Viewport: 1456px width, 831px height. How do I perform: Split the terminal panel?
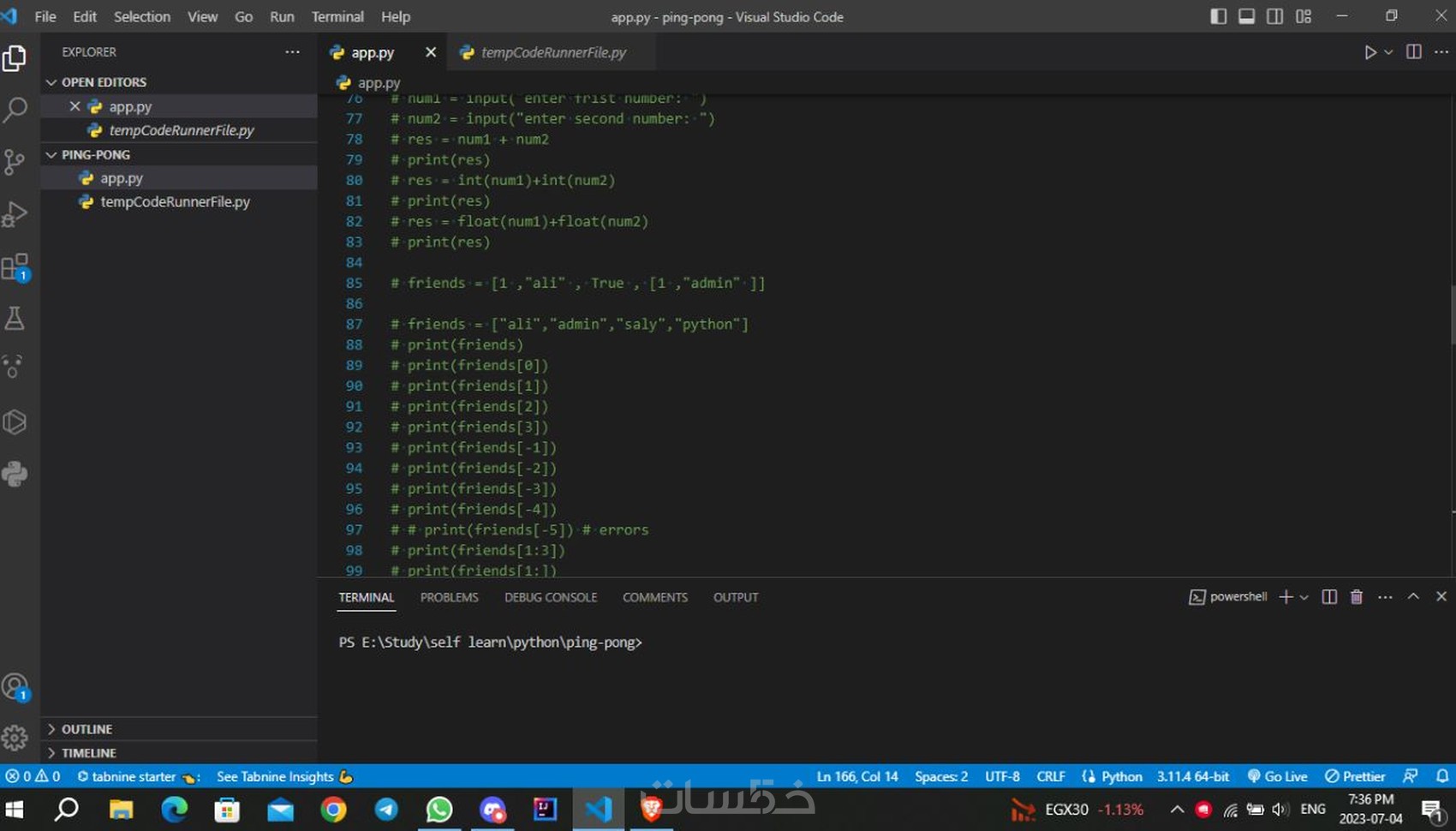pos(1329,597)
